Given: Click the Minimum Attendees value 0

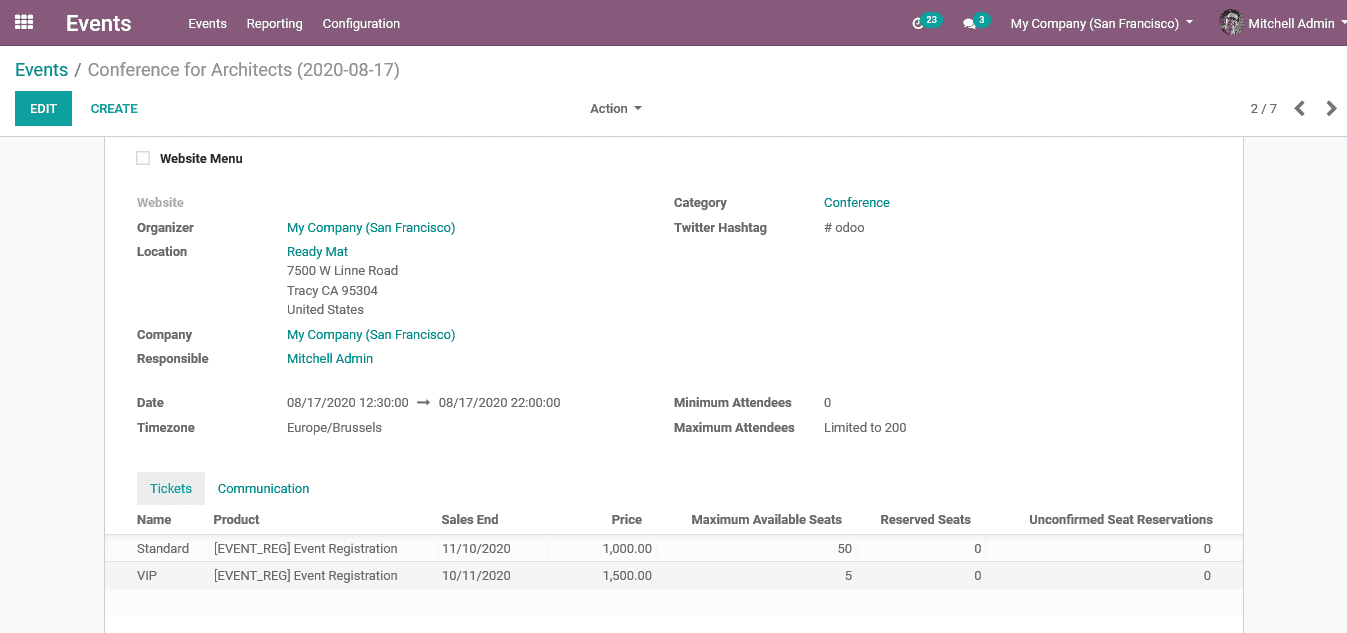Looking at the screenshot, I should pos(827,403).
